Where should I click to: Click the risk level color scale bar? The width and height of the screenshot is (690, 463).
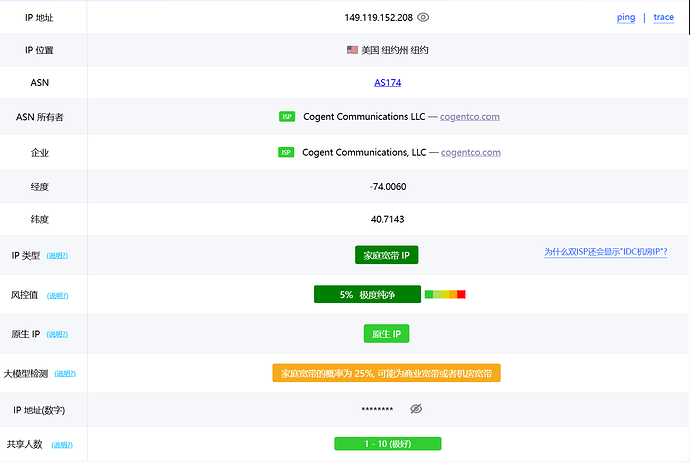click(x=445, y=294)
